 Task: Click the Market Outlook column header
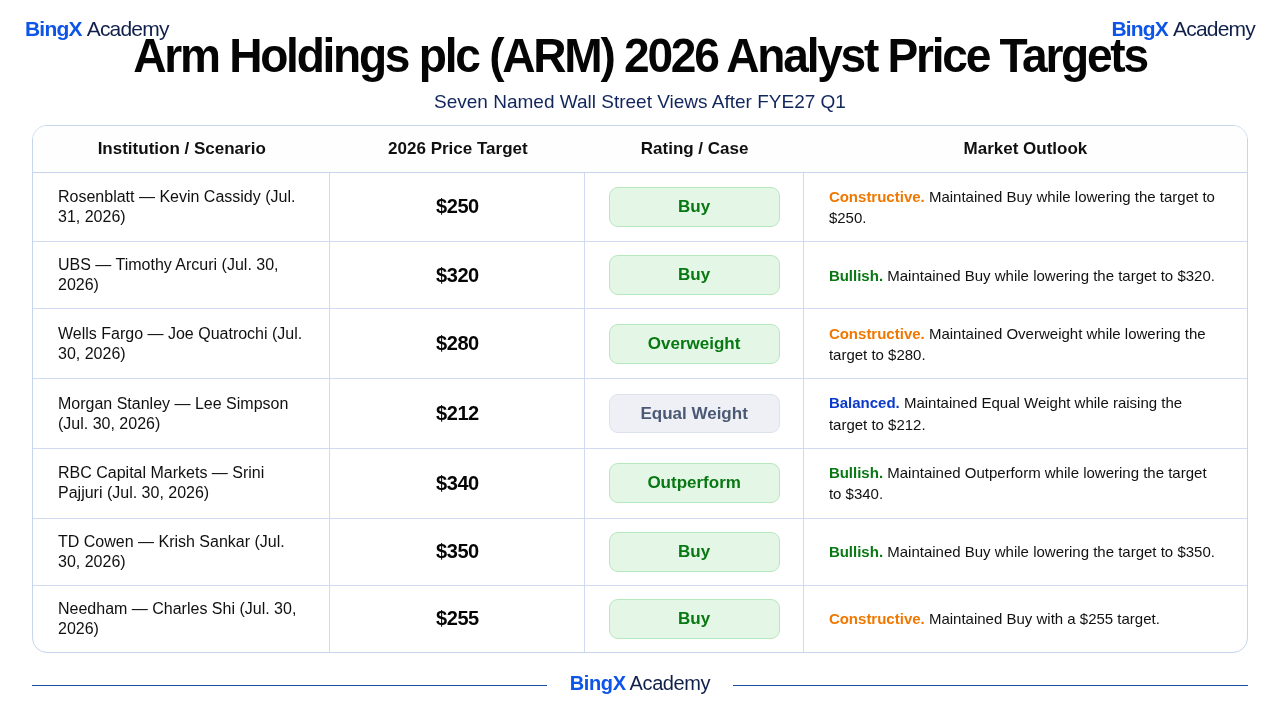[1025, 149]
